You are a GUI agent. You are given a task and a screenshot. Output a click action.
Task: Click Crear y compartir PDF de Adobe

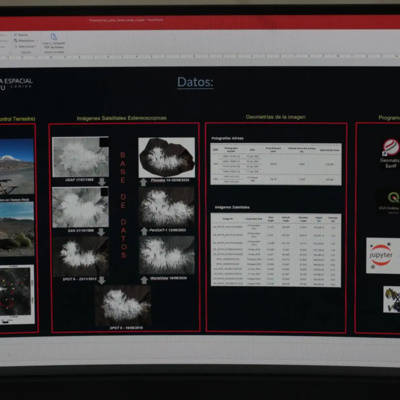54,42
